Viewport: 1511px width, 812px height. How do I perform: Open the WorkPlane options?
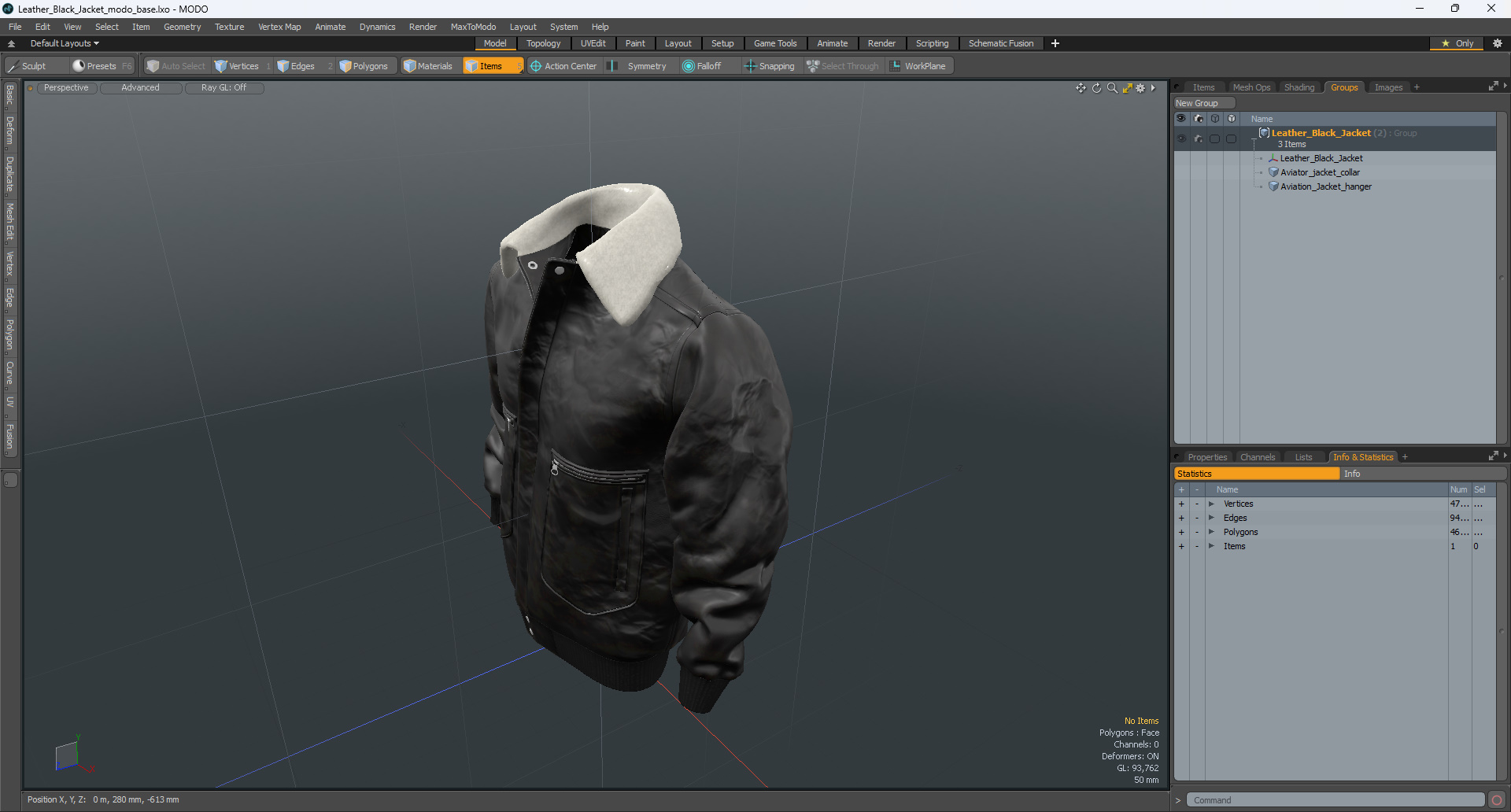918,66
